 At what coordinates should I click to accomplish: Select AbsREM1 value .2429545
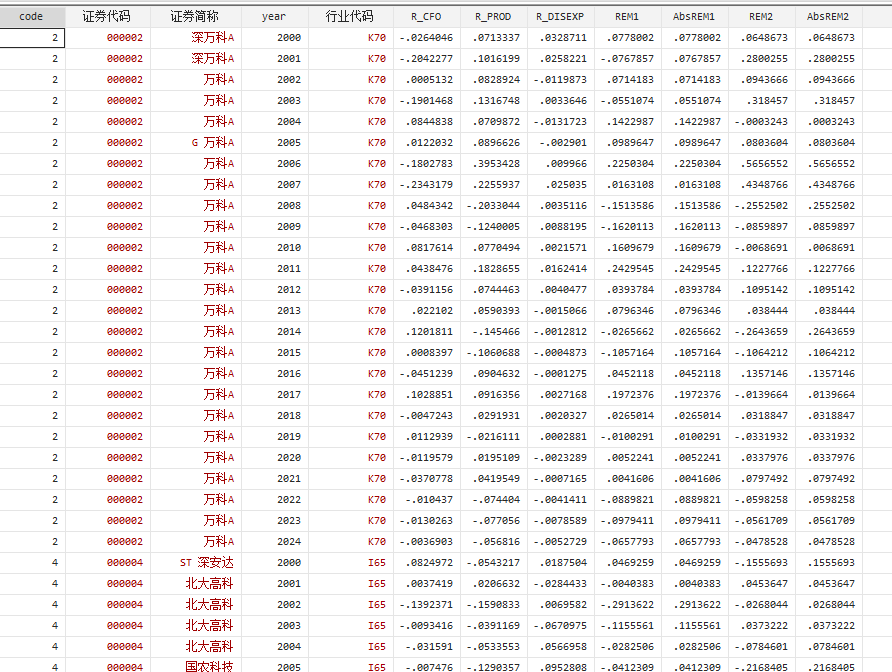(697, 269)
